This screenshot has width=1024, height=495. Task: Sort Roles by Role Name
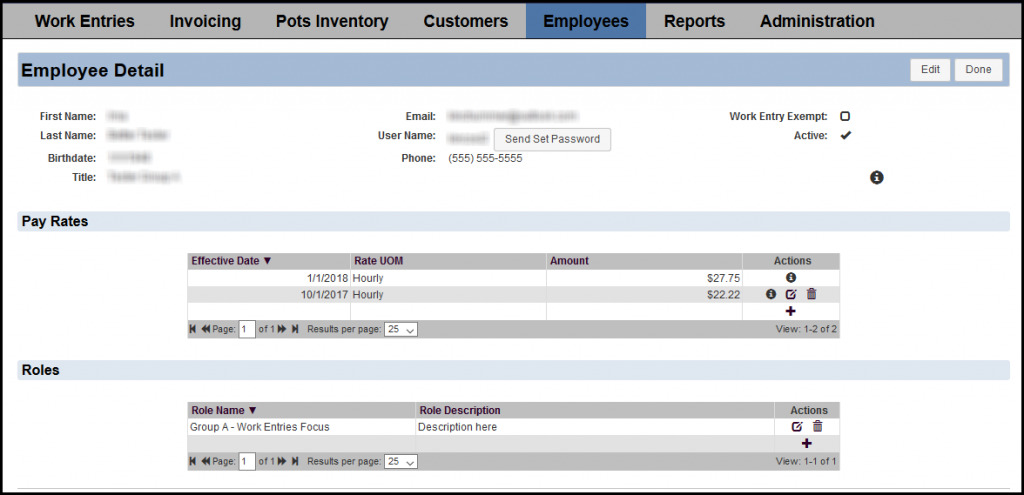pyautogui.click(x=224, y=410)
